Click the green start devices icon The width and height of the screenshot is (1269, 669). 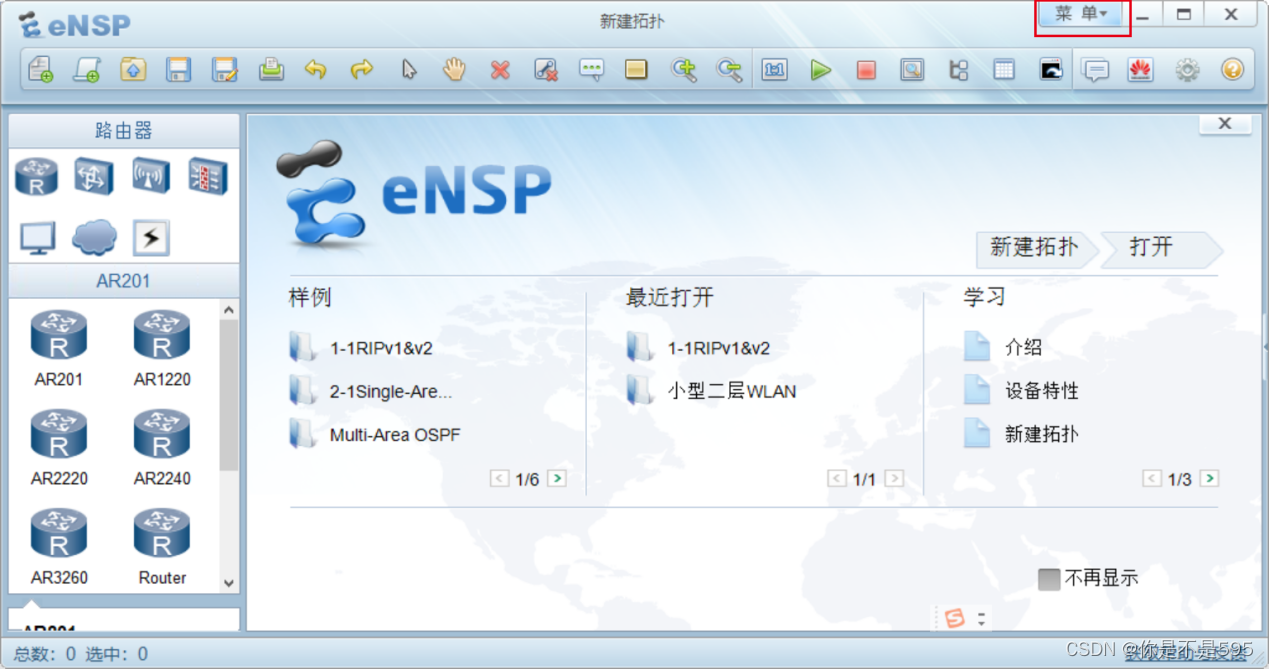(x=821, y=70)
